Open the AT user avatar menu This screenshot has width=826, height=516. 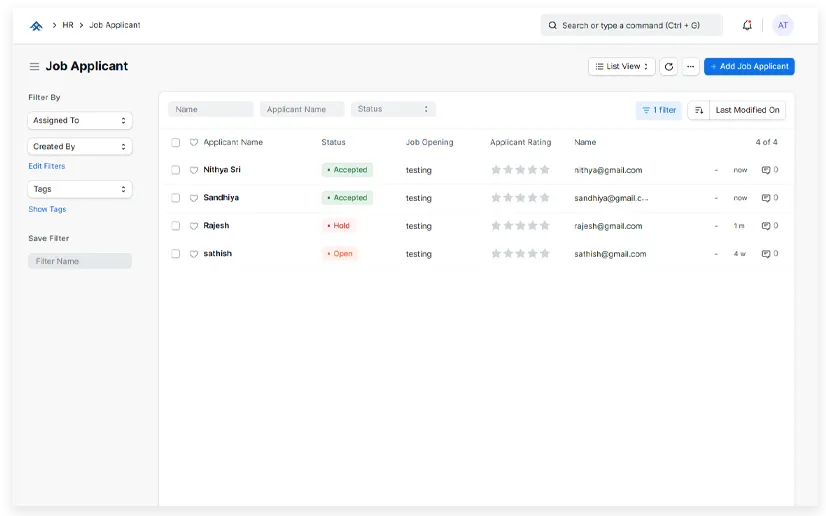(x=782, y=25)
